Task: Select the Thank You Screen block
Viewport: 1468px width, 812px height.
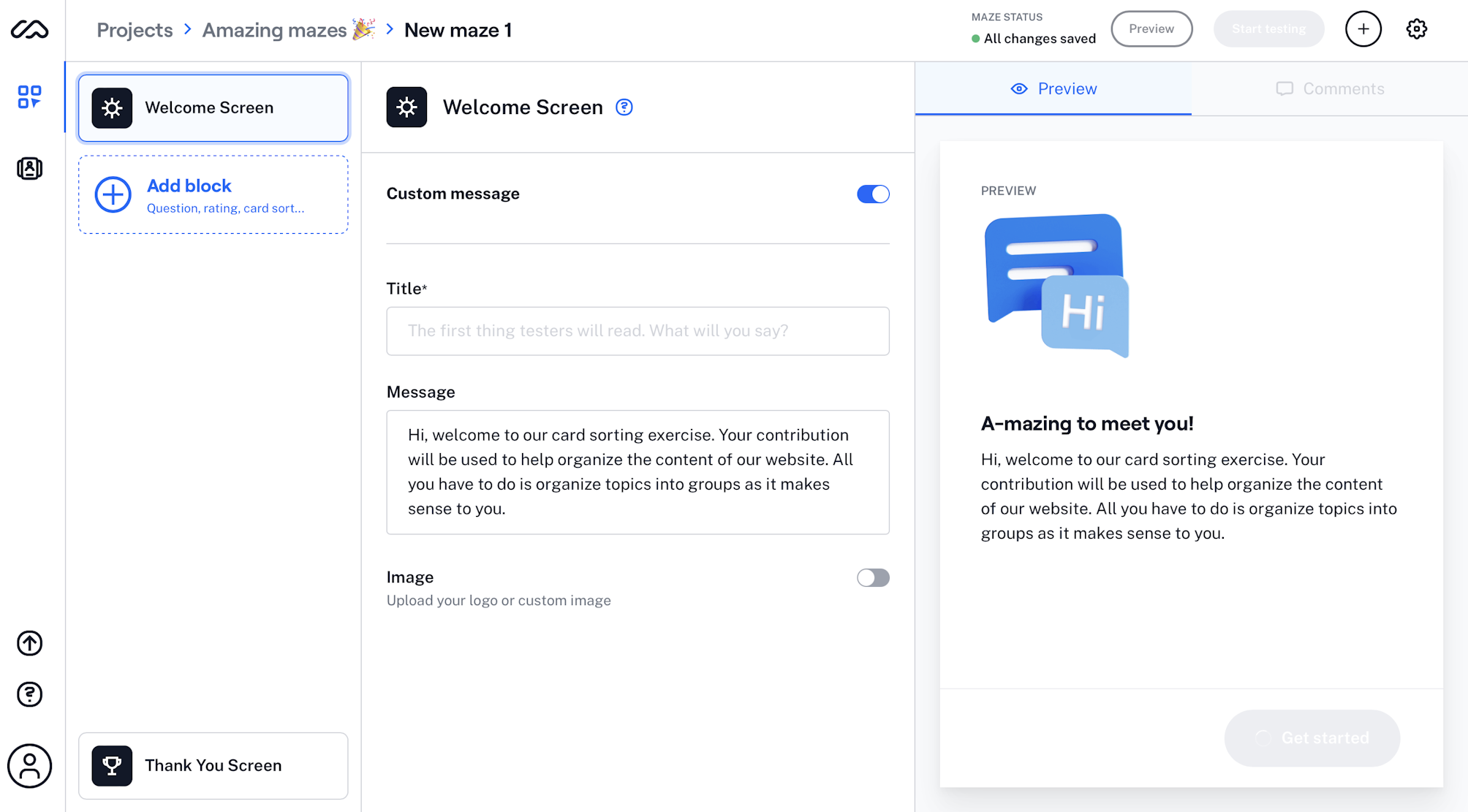Action: coord(213,765)
